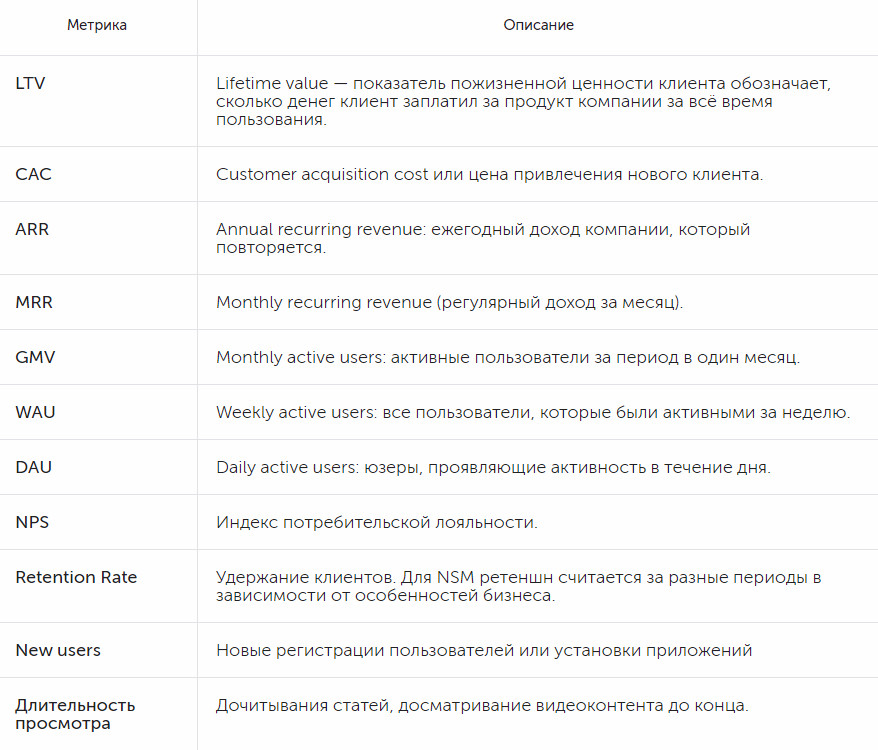
Task: Select the ARR row label
Action: (x=32, y=229)
